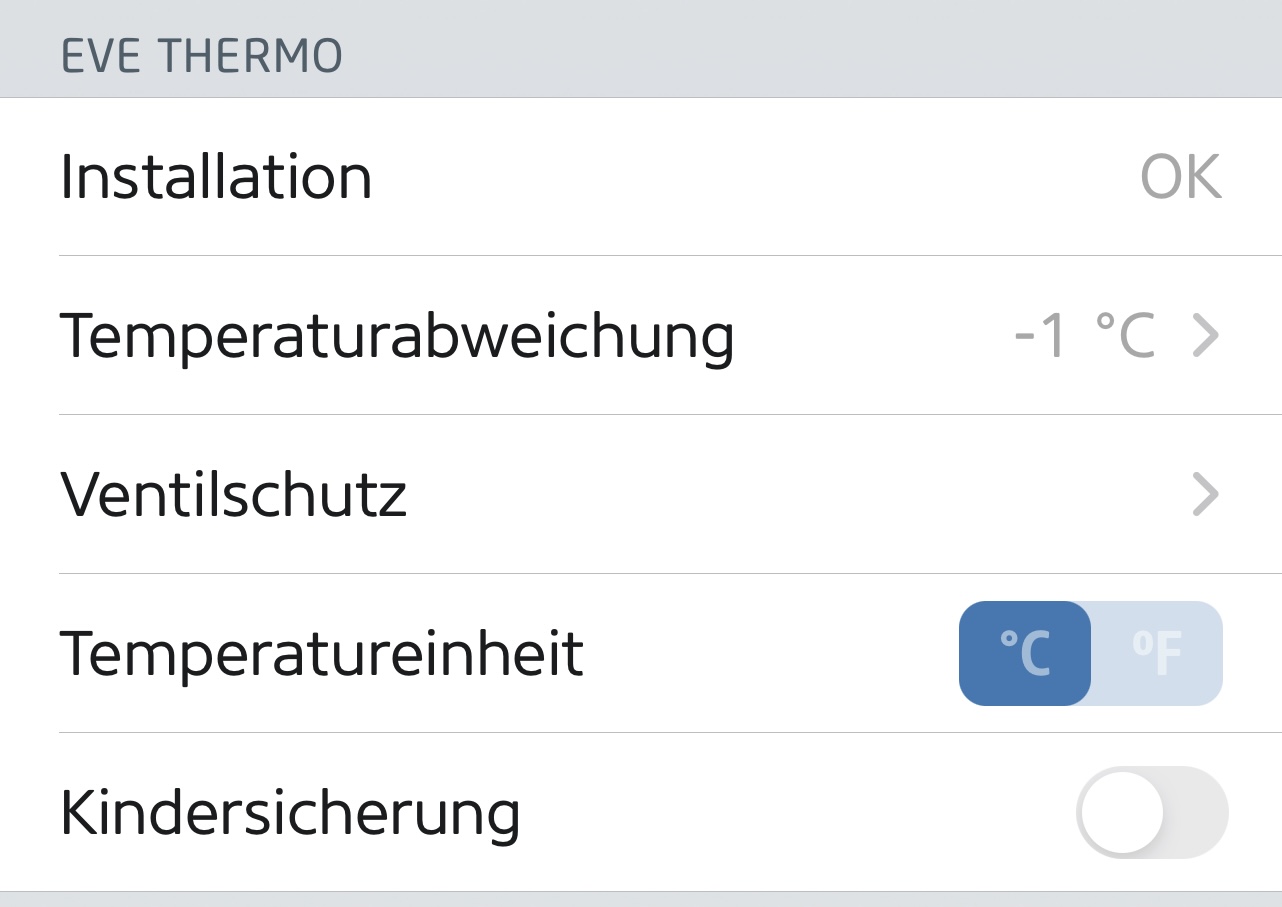Click the grey track of Kindersicherung toggle
Viewport: 1282px width, 907px height.
[1198, 812]
